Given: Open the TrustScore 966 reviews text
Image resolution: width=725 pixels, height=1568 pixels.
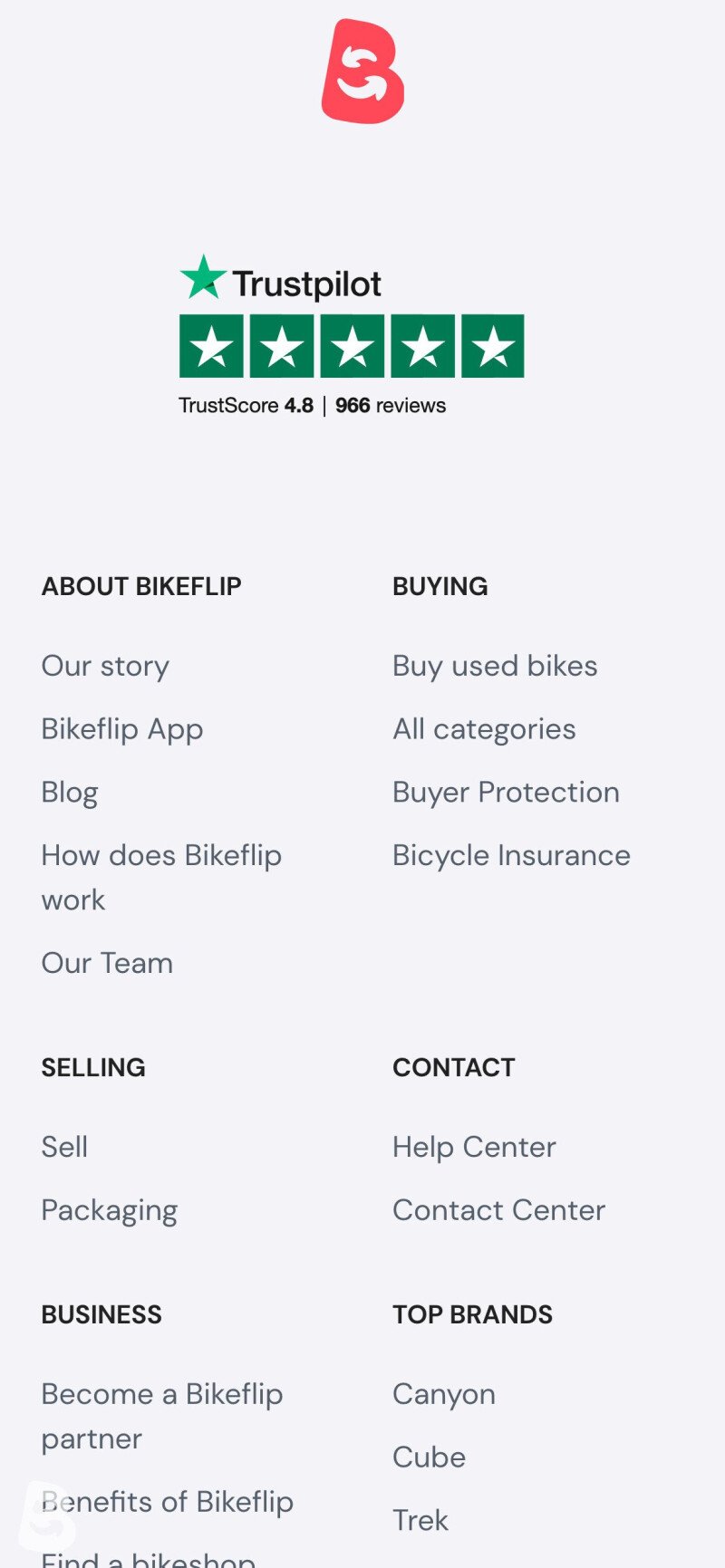Looking at the screenshot, I should pos(312,405).
